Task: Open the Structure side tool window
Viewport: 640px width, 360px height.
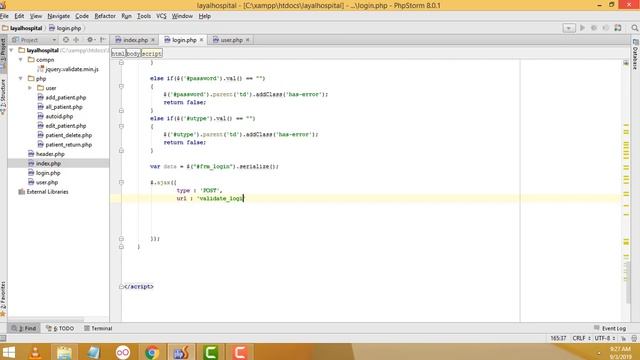Action: click(3, 97)
